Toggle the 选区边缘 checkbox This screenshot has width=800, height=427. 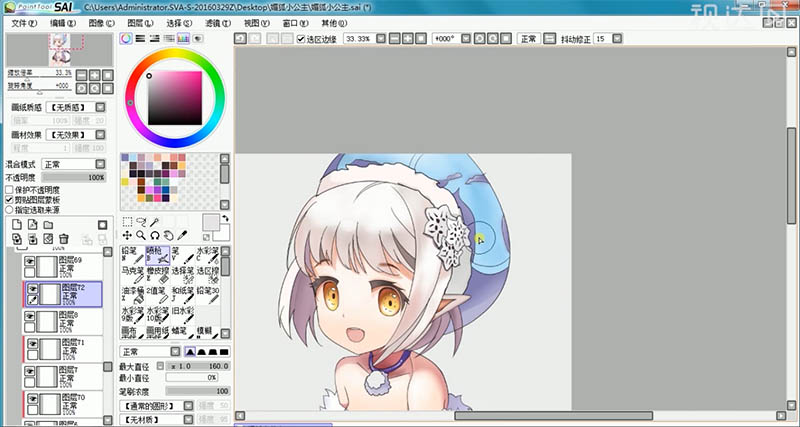(x=301, y=39)
